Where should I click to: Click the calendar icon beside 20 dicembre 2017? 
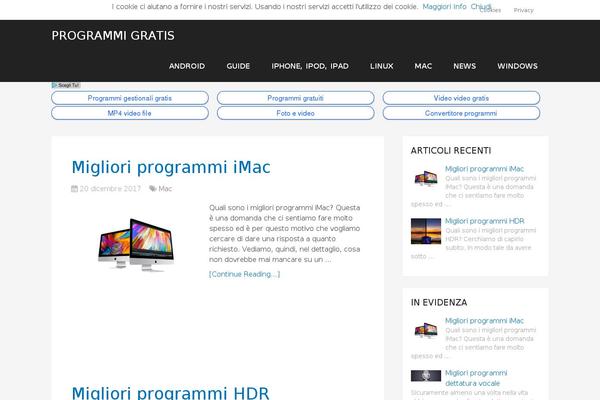(x=75, y=188)
